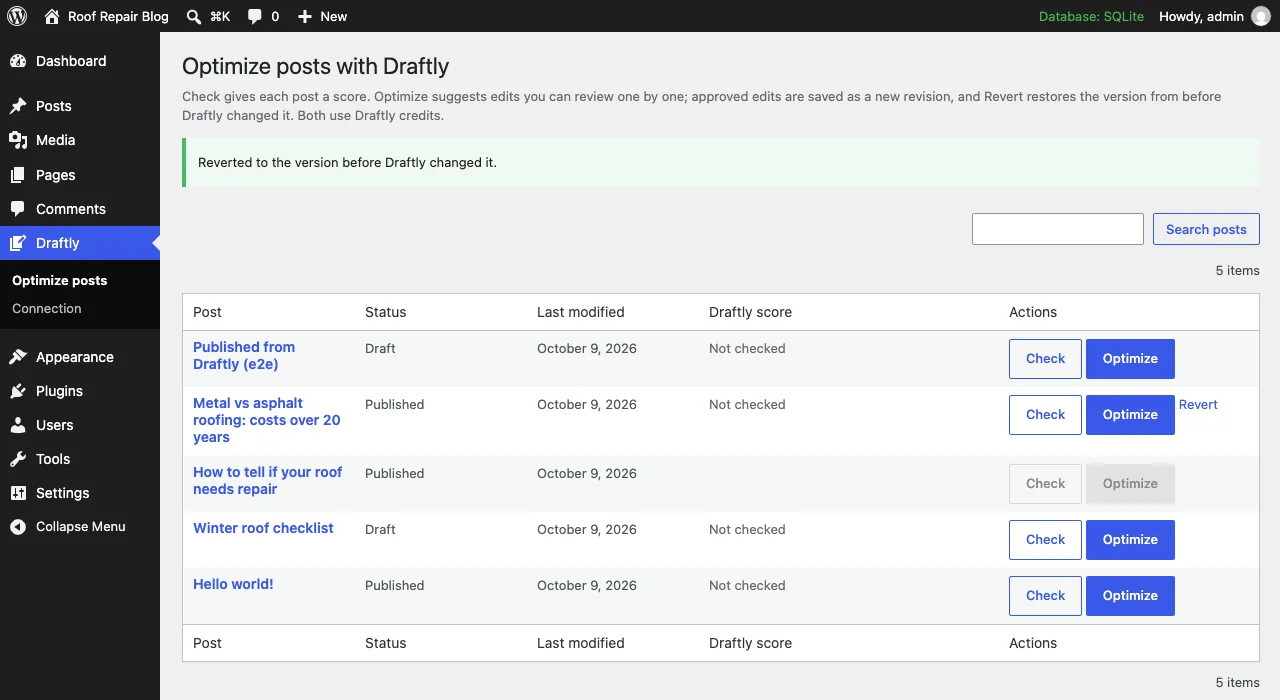1280x700 pixels.
Task: Click the Settings sliders icon
Action: [18, 493]
